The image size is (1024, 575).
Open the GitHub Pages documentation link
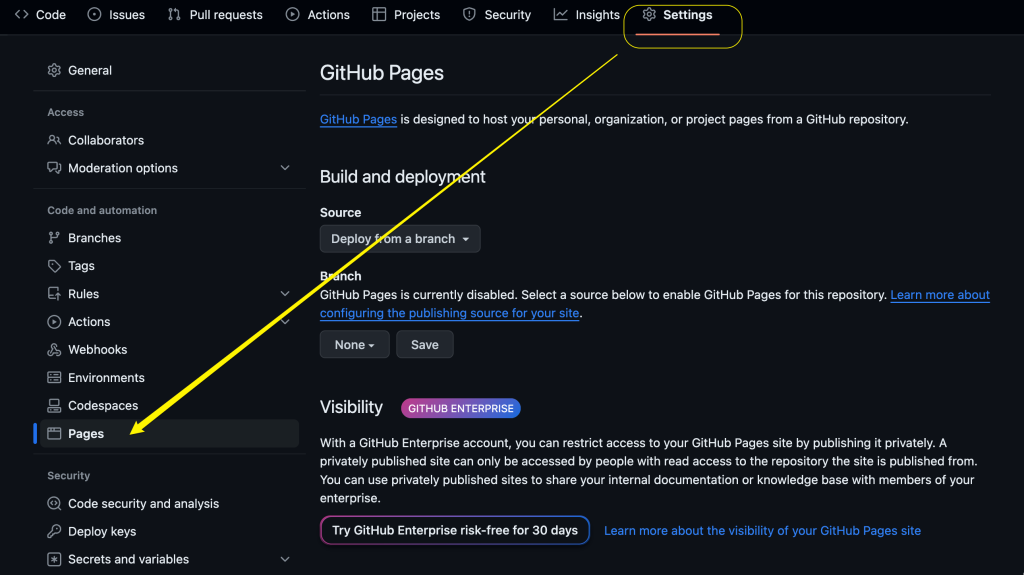click(358, 120)
